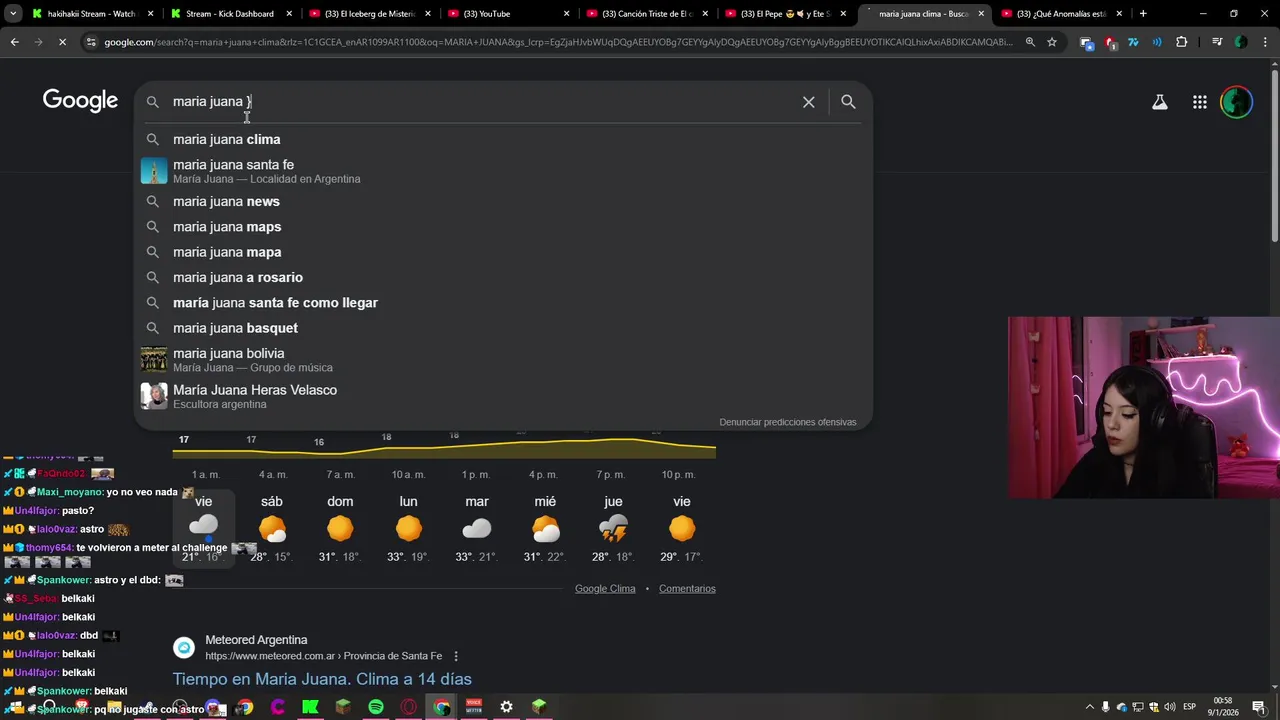The width and height of the screenshot is (1280, 720).
Task: Click the magnifier search button in the search box
Action: click(x=848, y=102)
